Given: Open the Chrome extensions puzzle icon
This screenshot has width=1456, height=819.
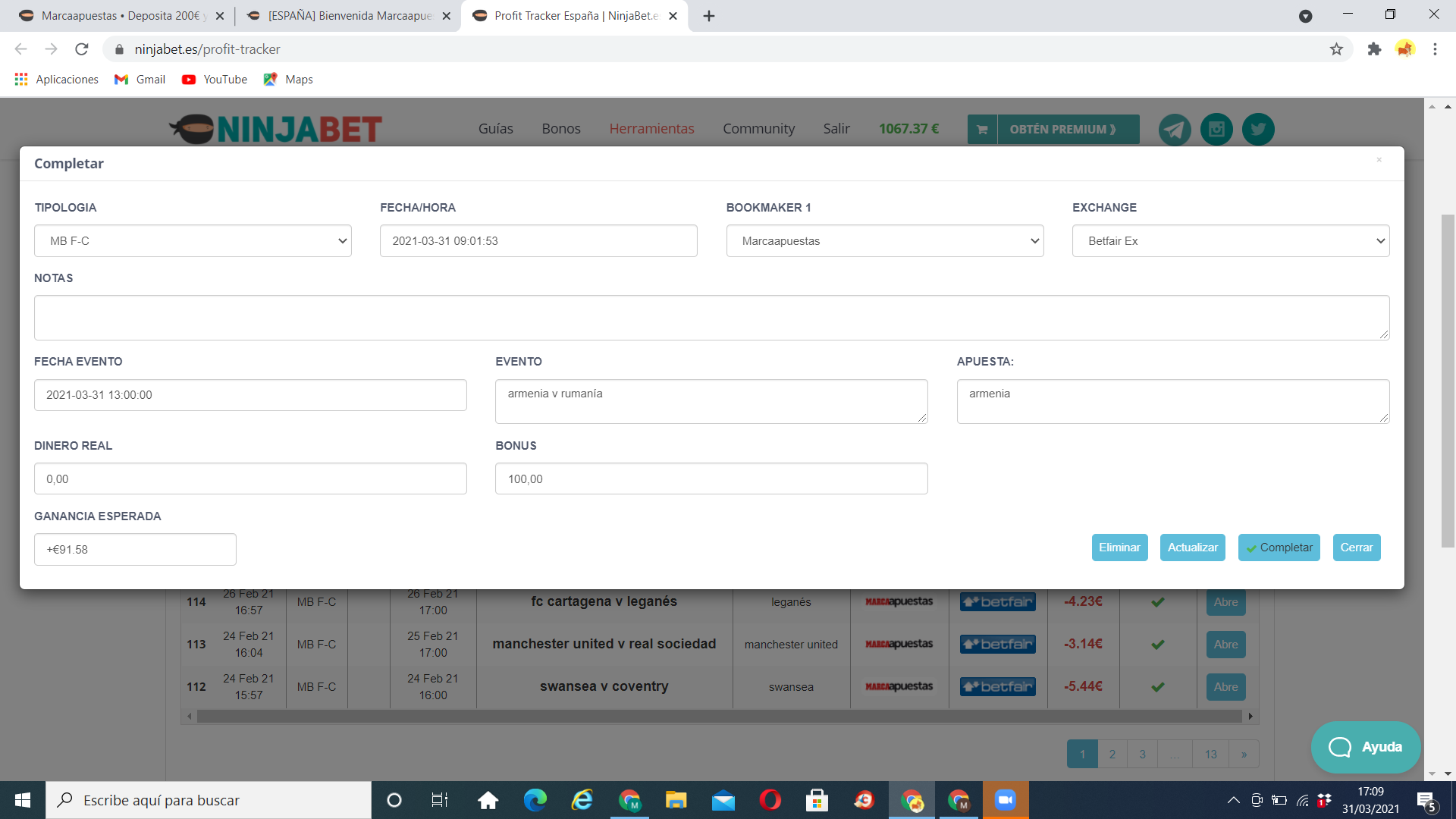Looking at the screenshot, I should tap(1374, 49).
